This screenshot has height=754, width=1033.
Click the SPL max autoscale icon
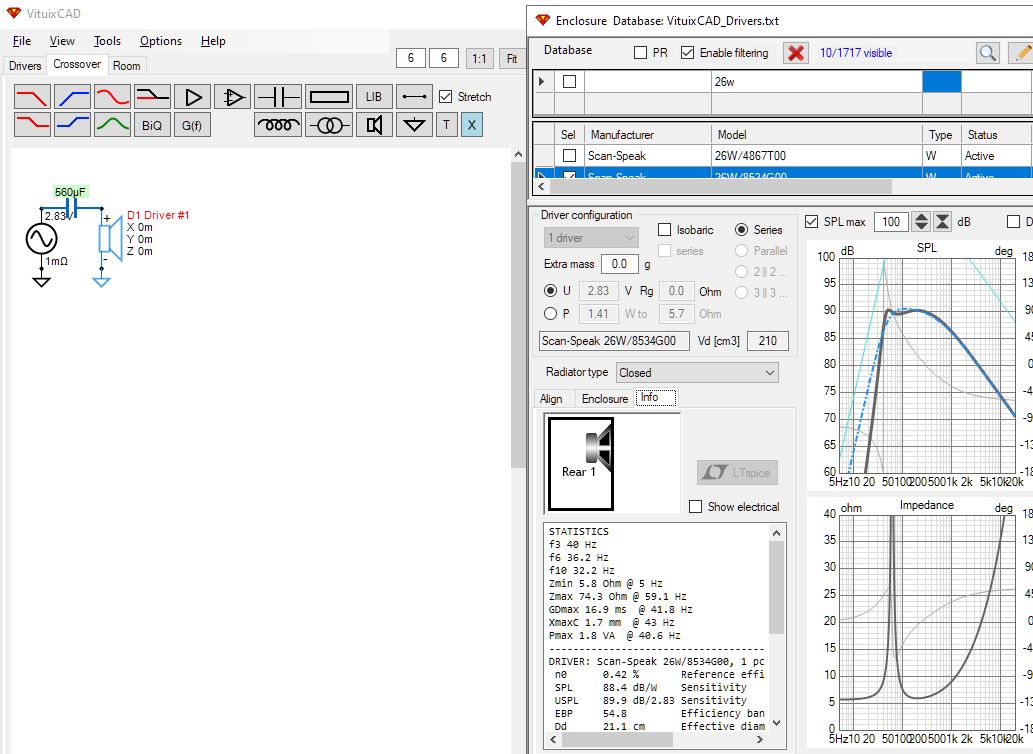943,222
